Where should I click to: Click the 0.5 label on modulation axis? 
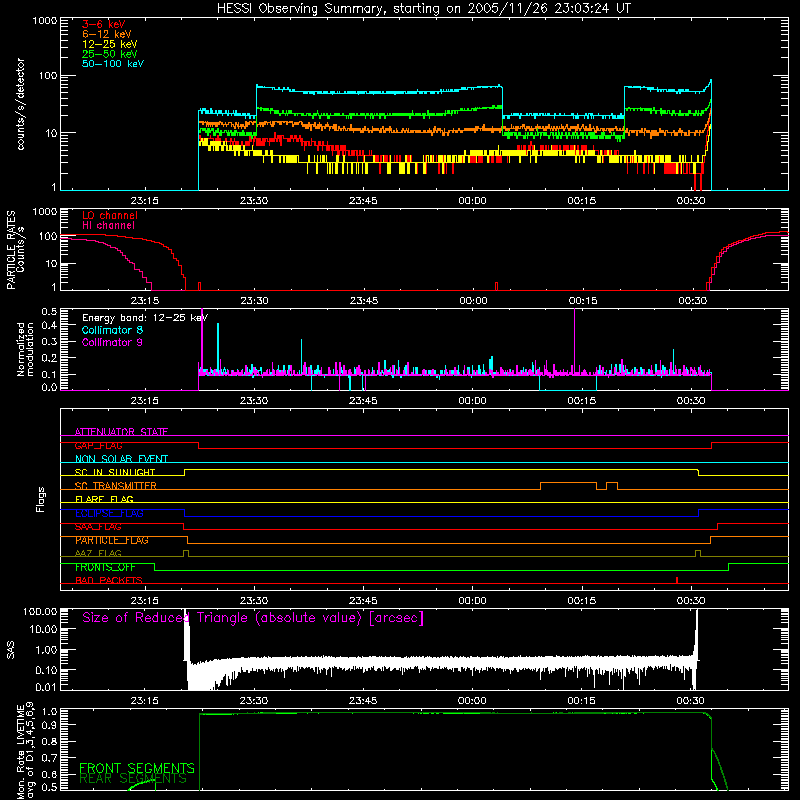49,311
